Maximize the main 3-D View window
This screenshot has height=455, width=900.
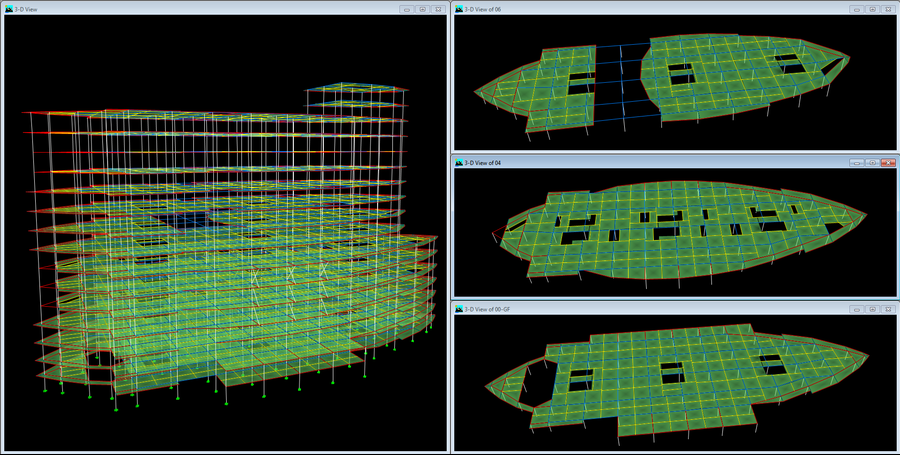pyautogui.click(x=422, y=9)
